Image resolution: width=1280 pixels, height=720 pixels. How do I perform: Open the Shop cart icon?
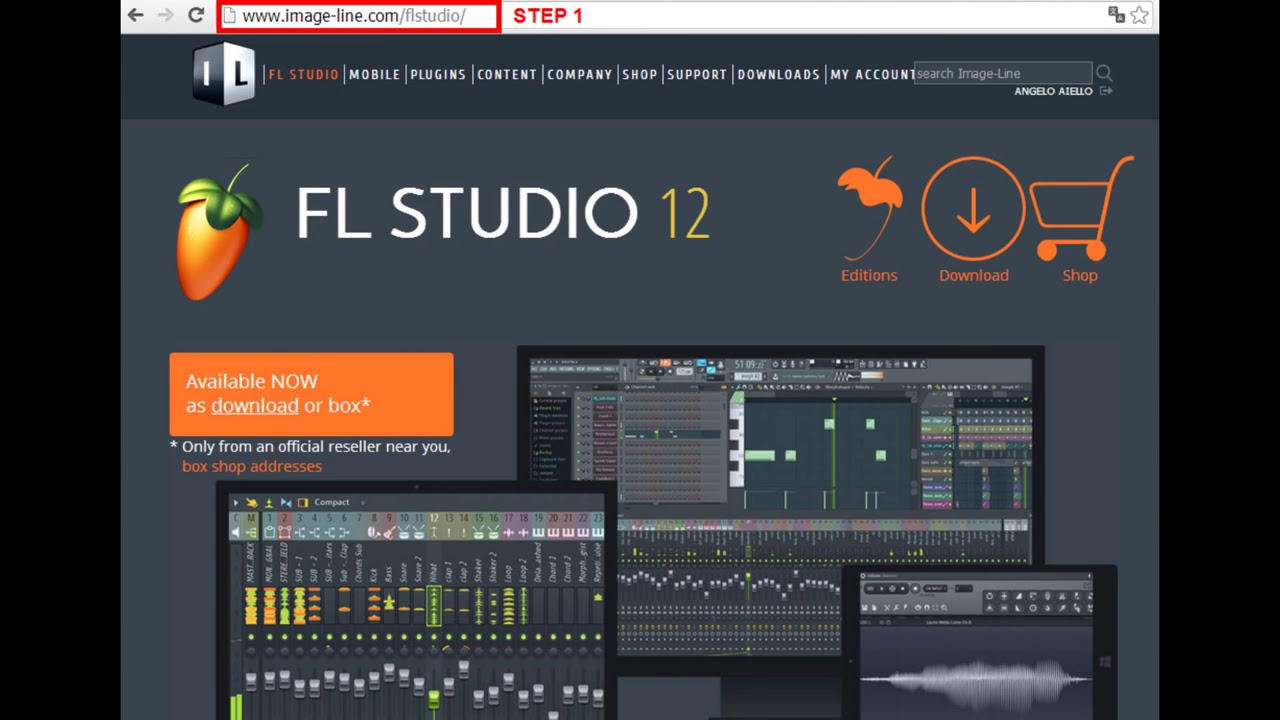[x=1081, y=208]
